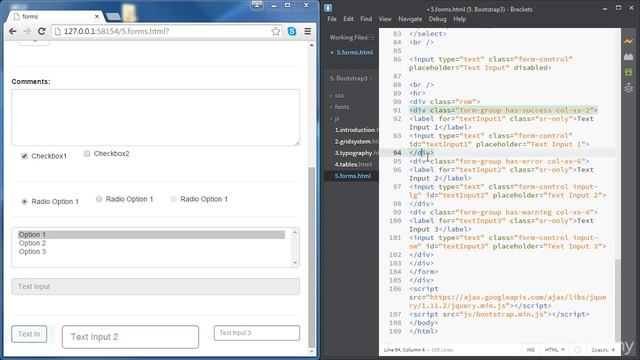Click the Comments textarea
This screenshot has width=640, height=360.
[x=156, y=118]
